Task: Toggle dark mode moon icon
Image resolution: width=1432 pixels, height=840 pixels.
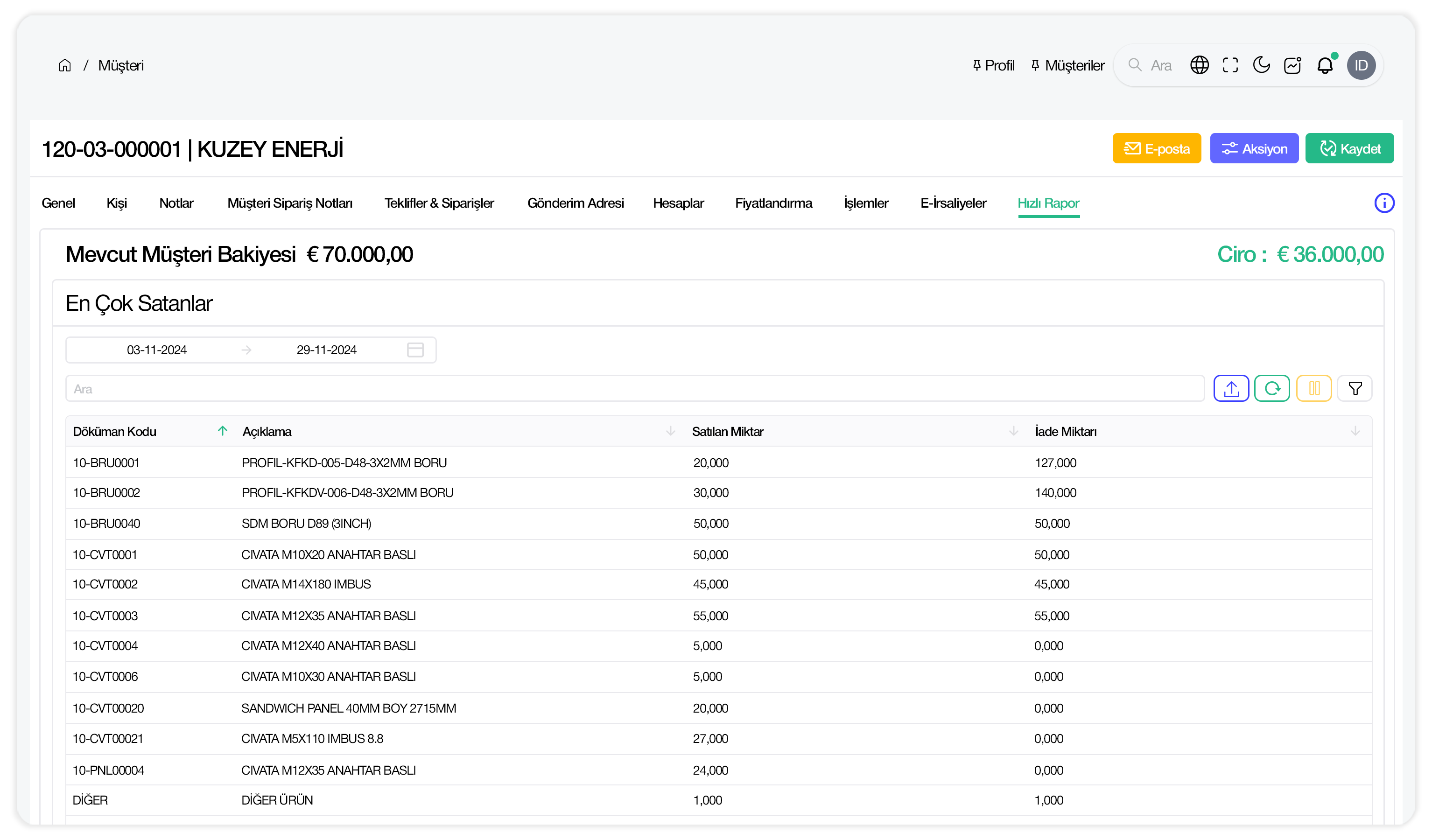Action: (x=1261, y=65)
